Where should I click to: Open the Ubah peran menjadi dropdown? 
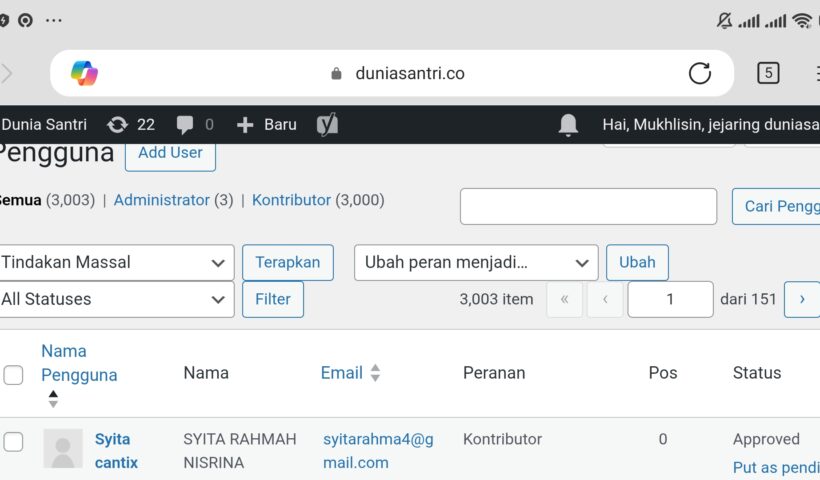(x=476, y=263)
